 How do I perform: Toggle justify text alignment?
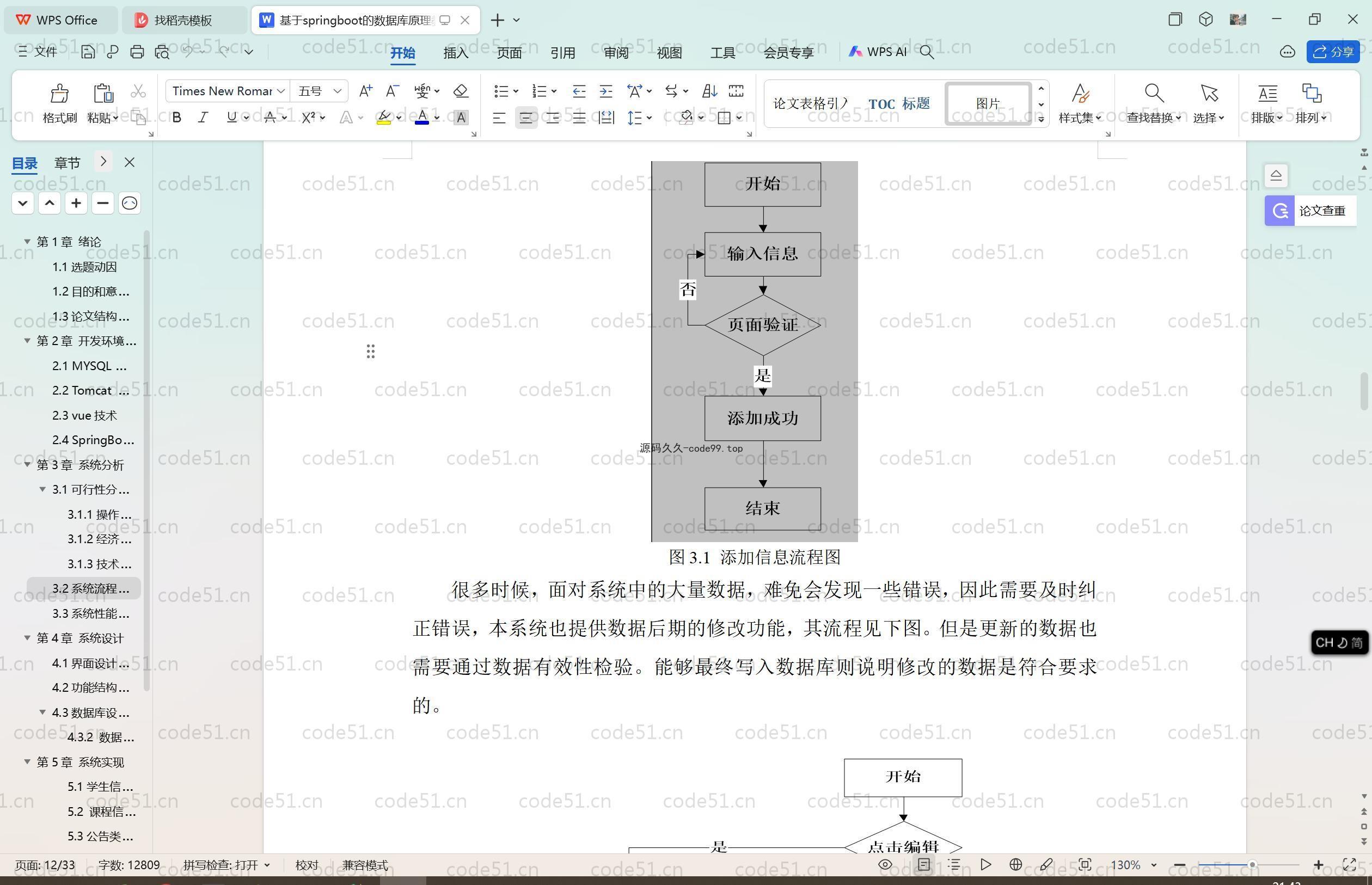point(579,118)
